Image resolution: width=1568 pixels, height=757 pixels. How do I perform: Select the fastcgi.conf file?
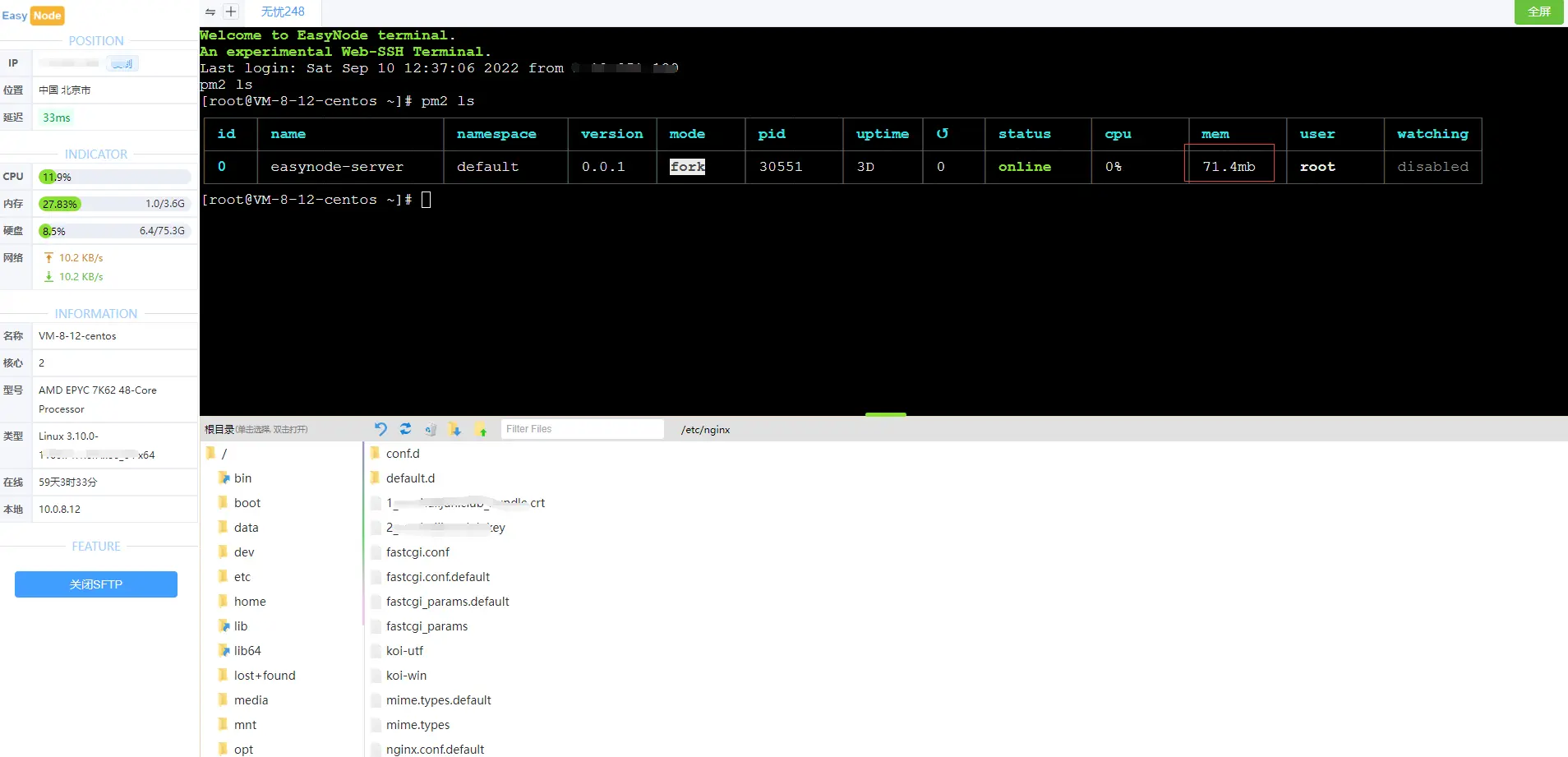[417, 552]
